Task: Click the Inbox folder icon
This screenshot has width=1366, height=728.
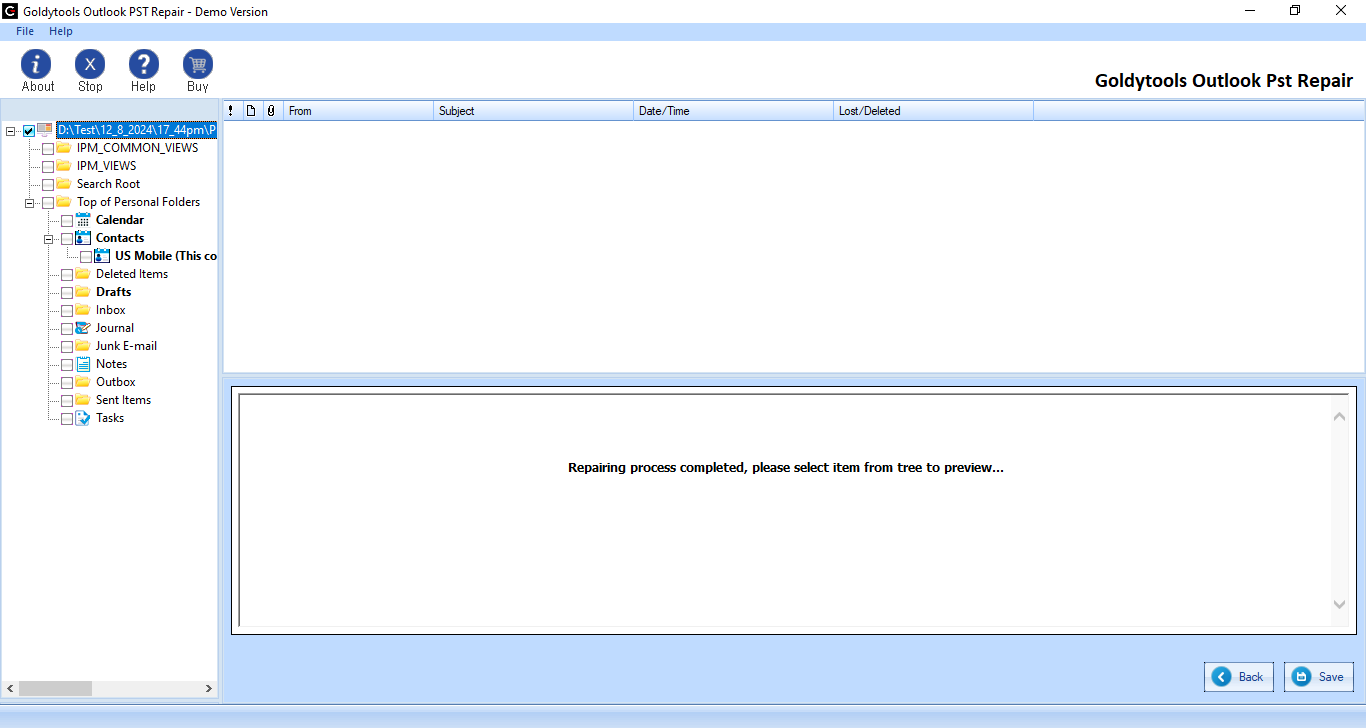Action: (x=84, y=310)
